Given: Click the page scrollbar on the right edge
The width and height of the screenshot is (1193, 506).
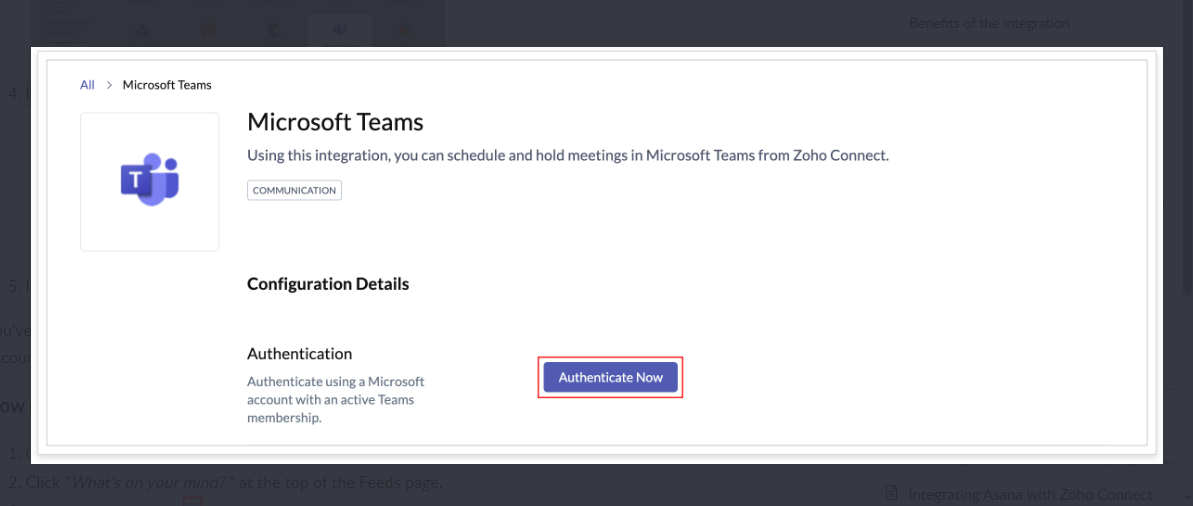Looking at the screenshot, I should click(1188, 145).
